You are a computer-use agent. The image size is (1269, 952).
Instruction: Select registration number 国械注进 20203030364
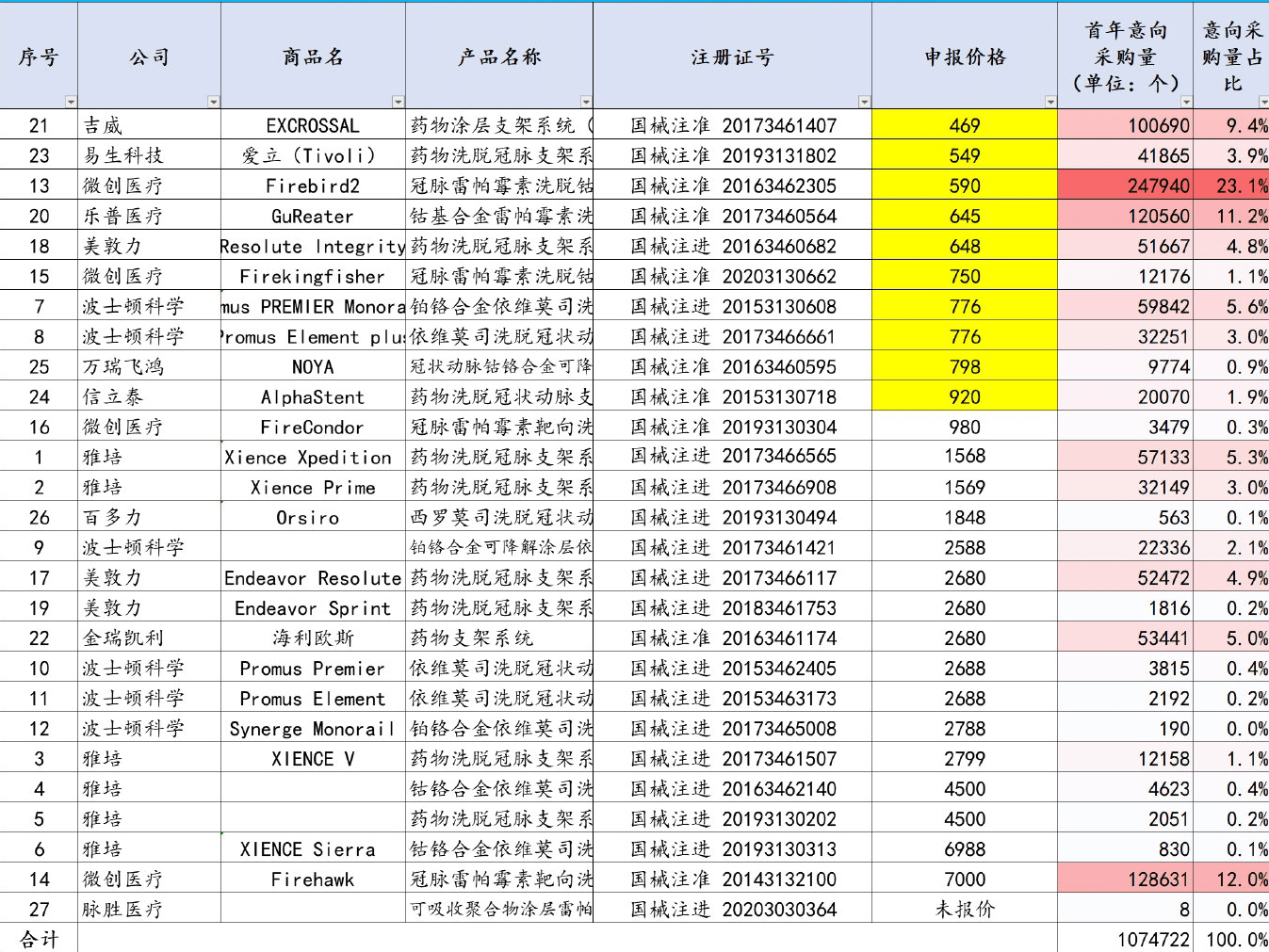733,909
